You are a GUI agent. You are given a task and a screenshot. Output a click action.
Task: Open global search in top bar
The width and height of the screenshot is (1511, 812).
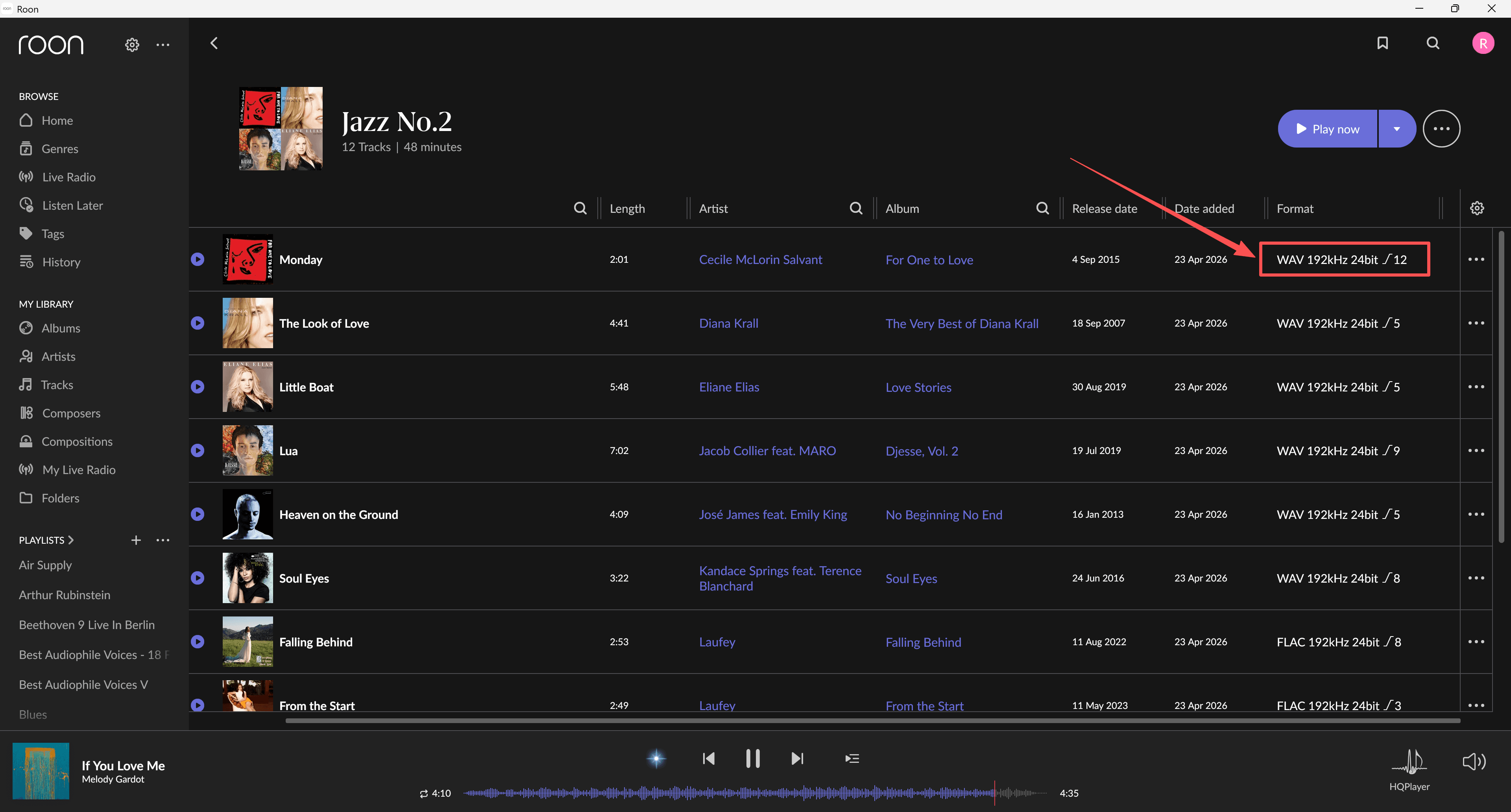1433,43
